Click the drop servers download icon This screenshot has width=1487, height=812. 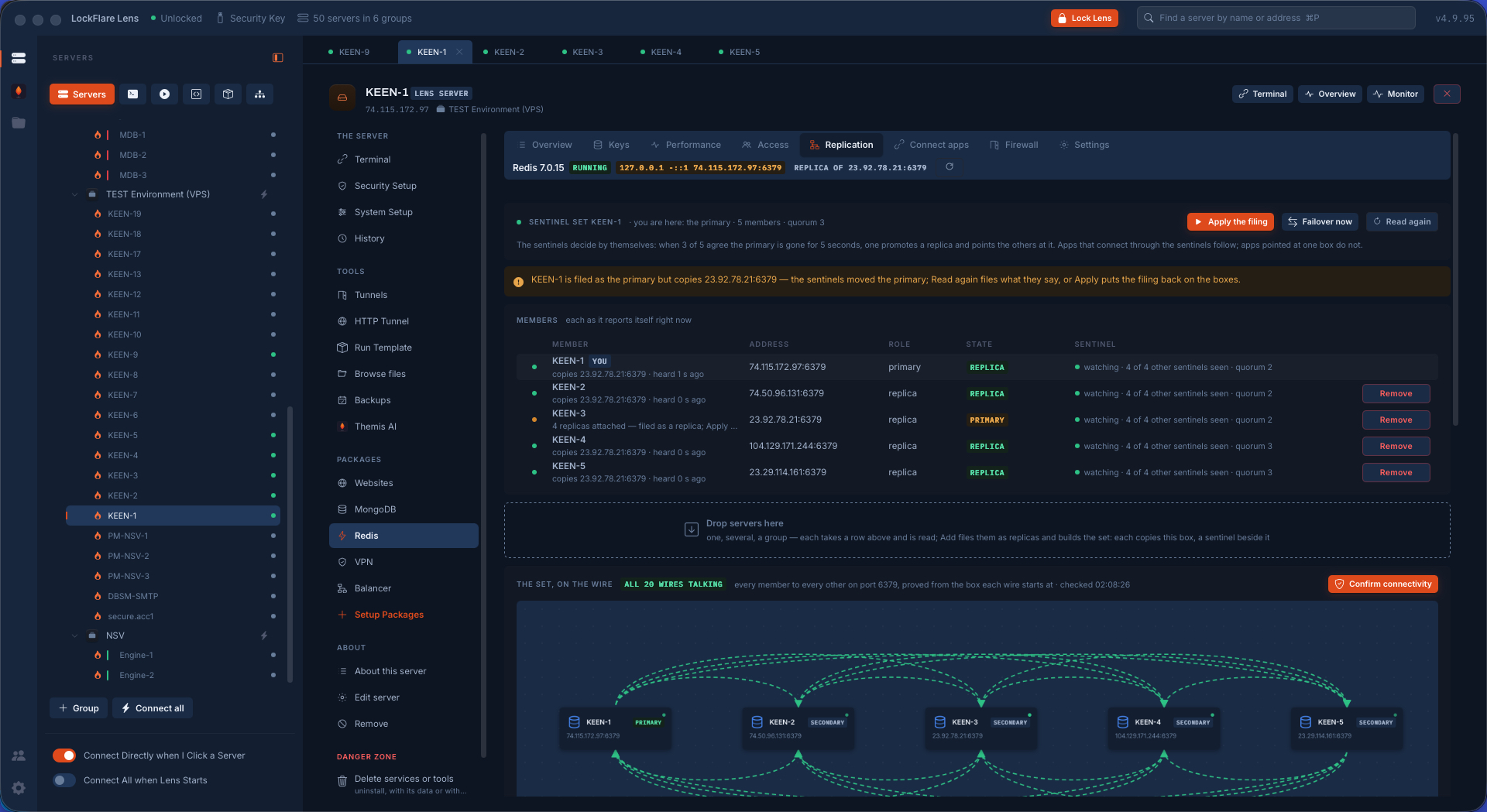click(692, 530)
